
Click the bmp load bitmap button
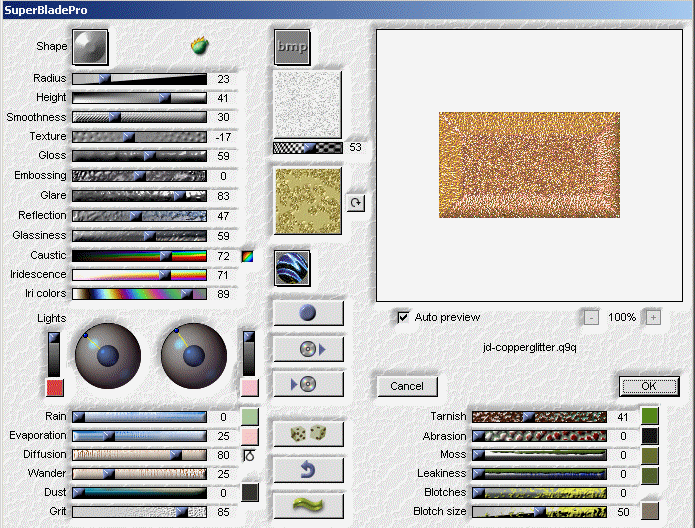292,47
